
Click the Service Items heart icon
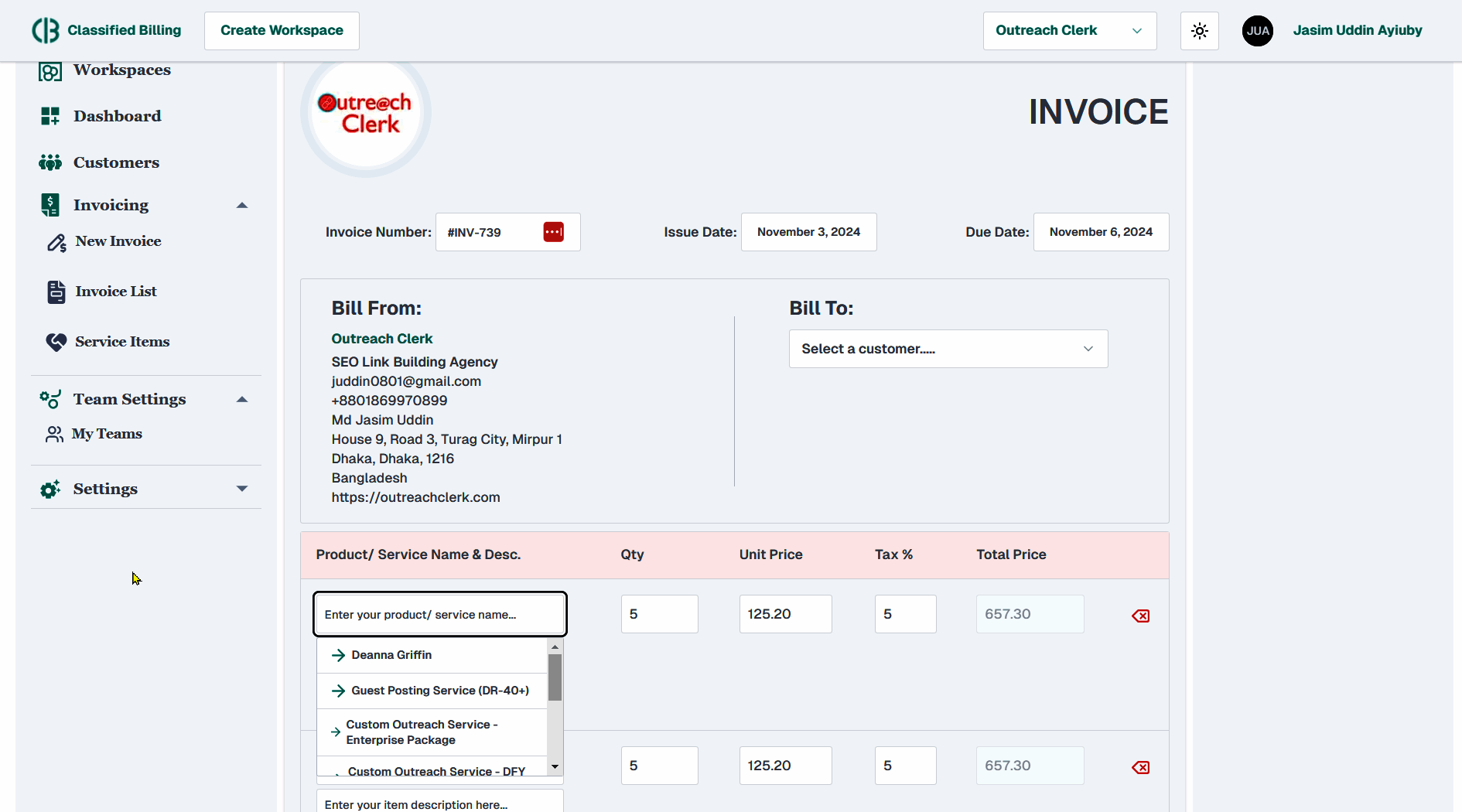[x=55, y=341]
